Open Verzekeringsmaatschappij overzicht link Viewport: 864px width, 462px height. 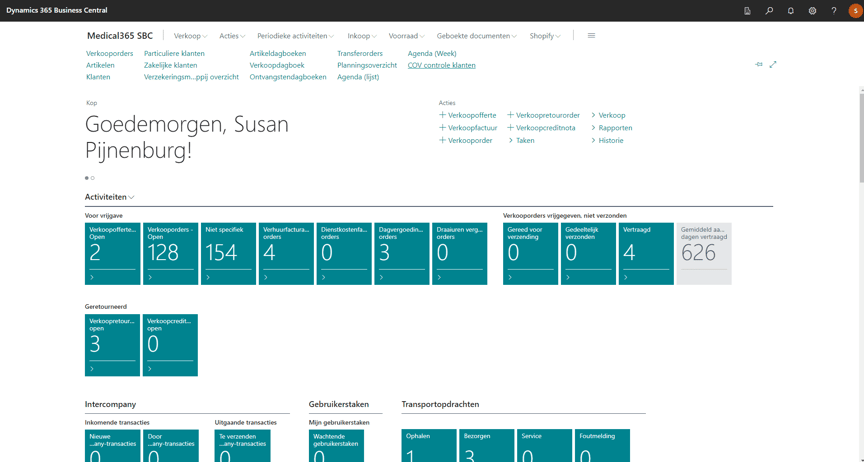191,77
